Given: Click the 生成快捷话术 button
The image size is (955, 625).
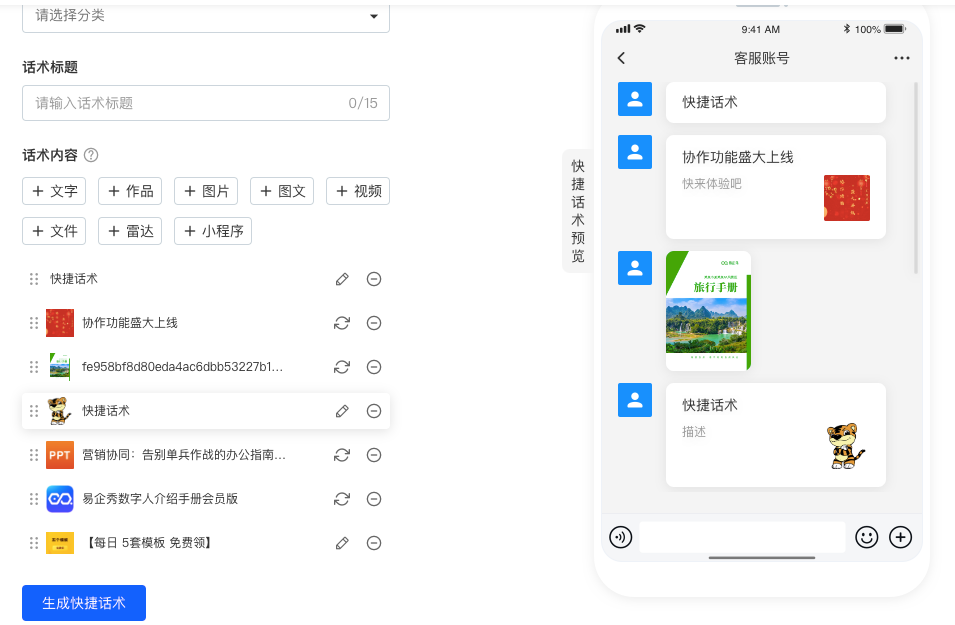Looking at the screenshot, I should tap(84, 603).
